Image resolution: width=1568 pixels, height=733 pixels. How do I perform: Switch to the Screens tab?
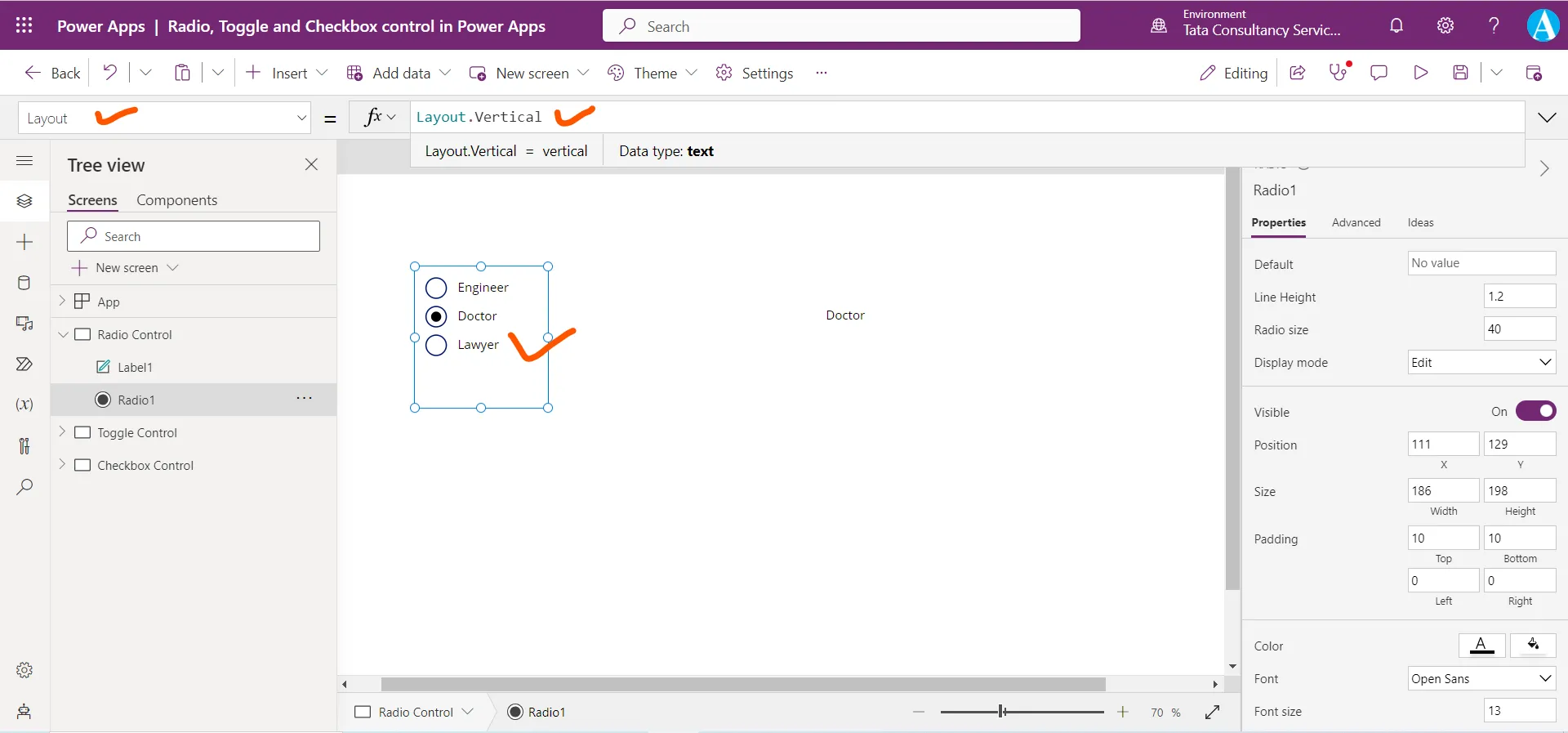click(x=92, y=200)
